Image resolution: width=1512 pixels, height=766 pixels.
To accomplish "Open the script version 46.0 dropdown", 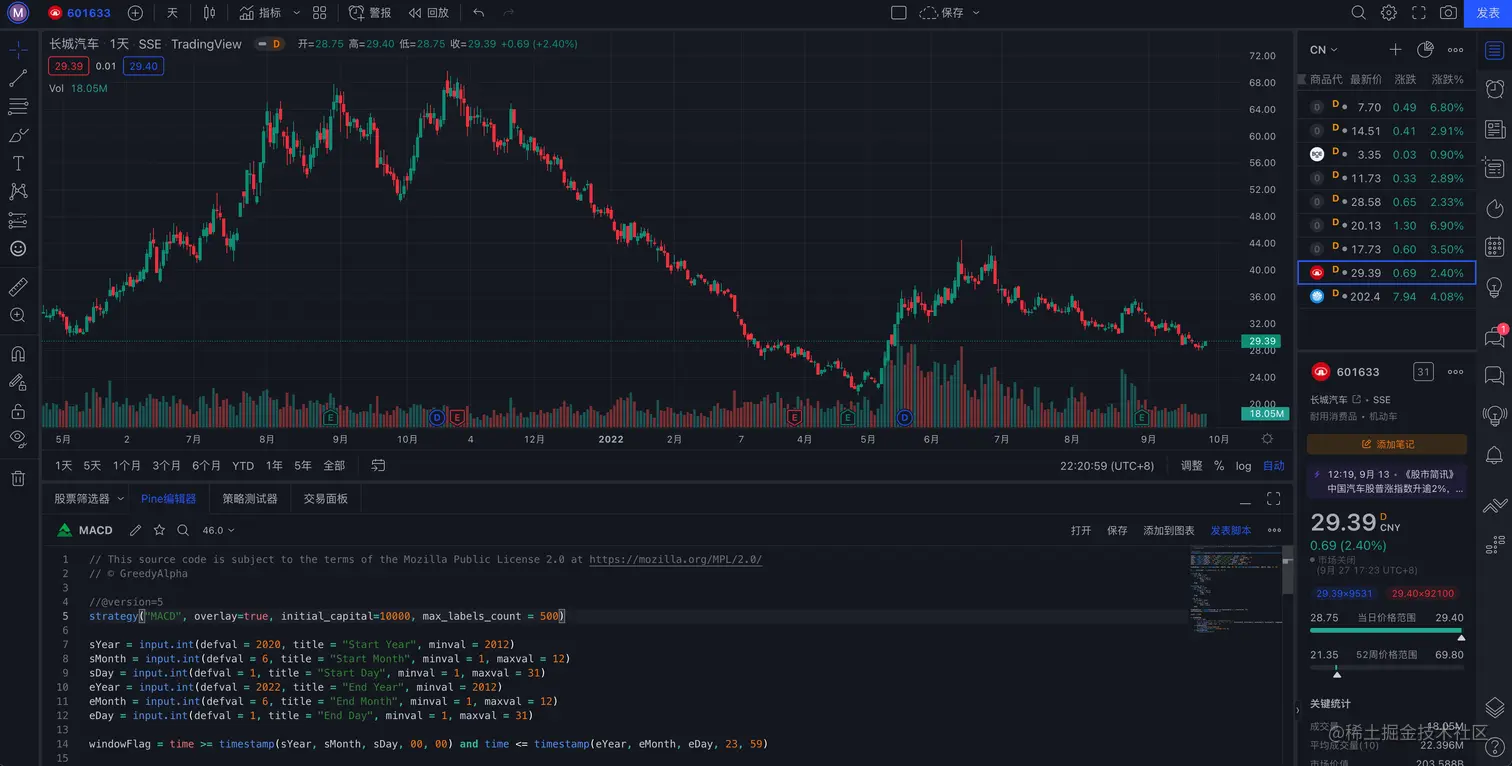I will tap(219, 530).
